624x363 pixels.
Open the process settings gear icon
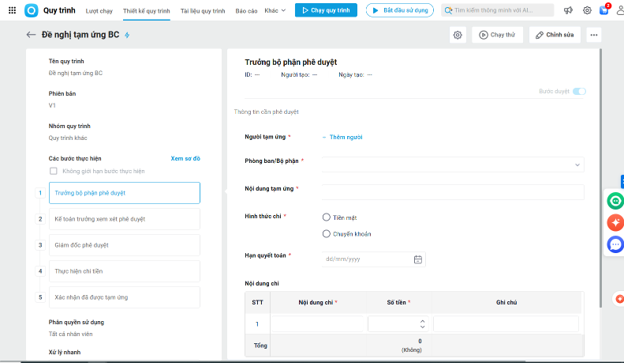[458, 35]
